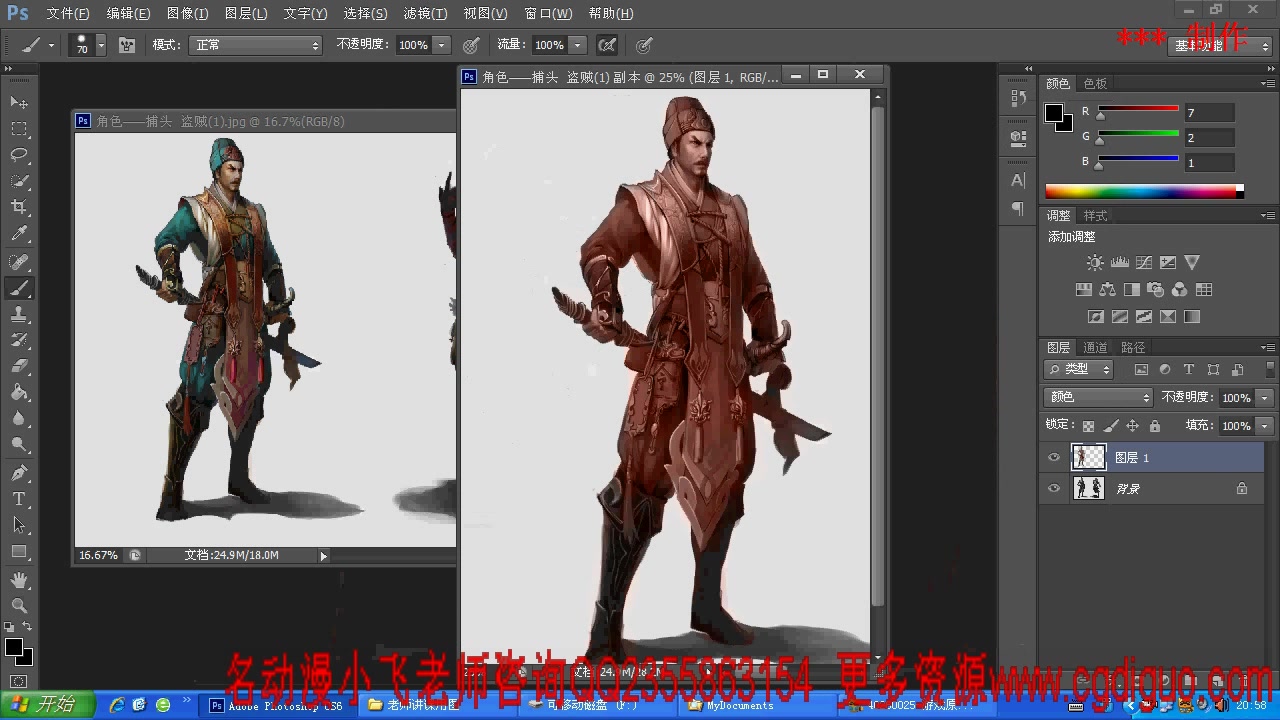Open brush preset picker arrow
Viewport: 1280px width, 720px height.
coord(101,45)
